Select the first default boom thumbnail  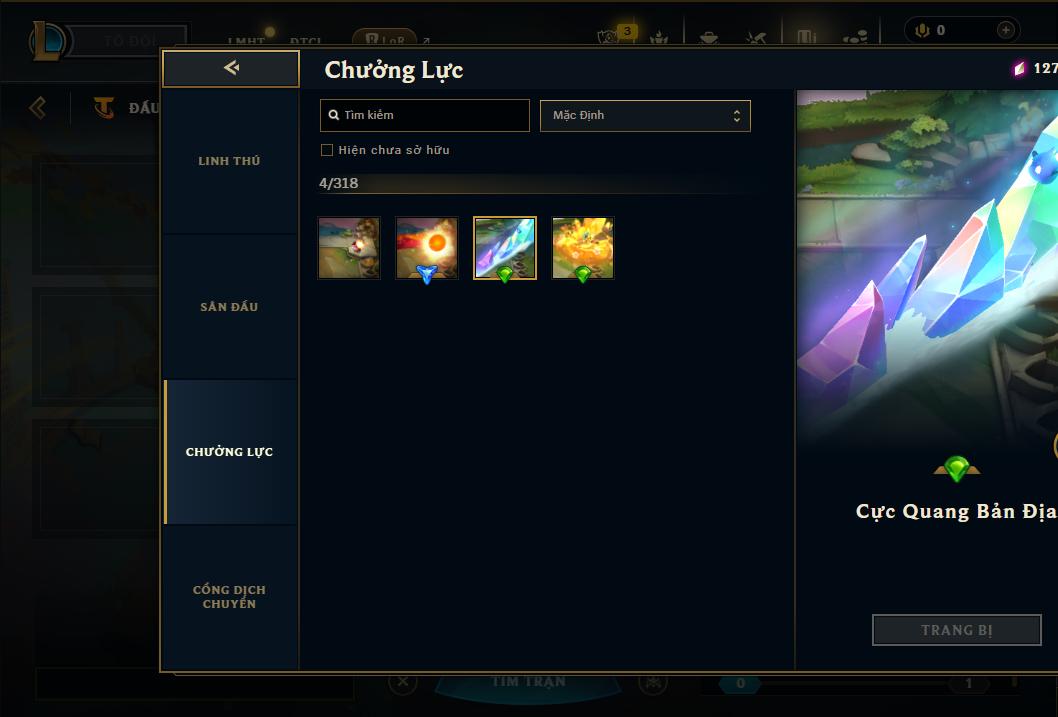[349, 248]
